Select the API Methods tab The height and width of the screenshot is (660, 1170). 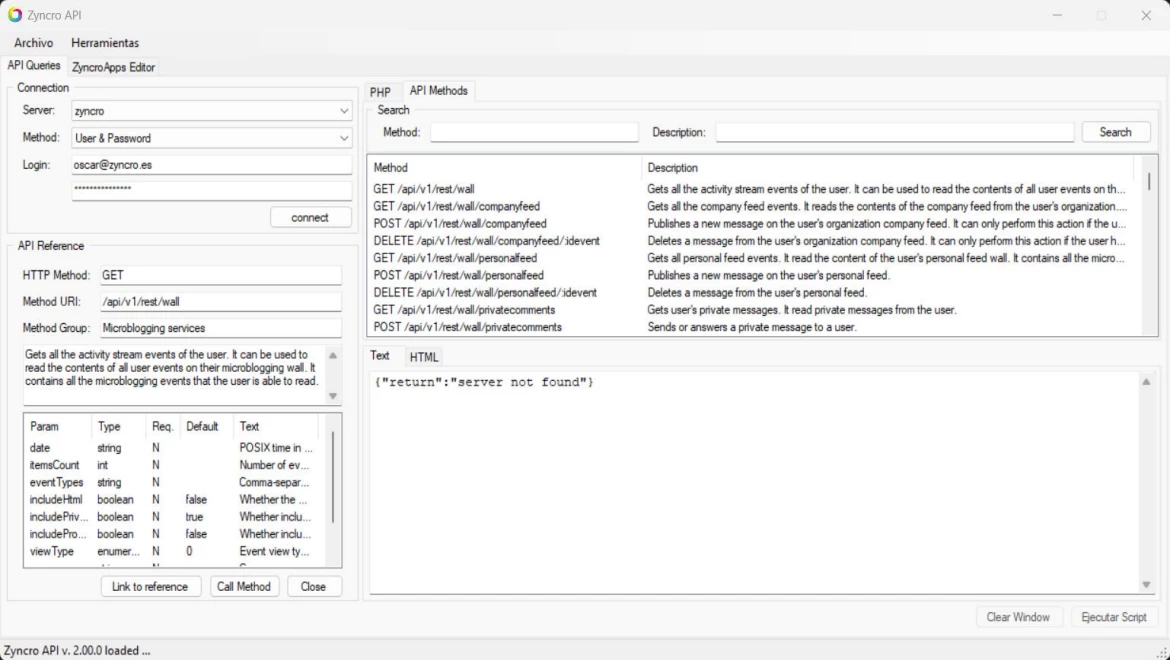[x=439, y=90]
